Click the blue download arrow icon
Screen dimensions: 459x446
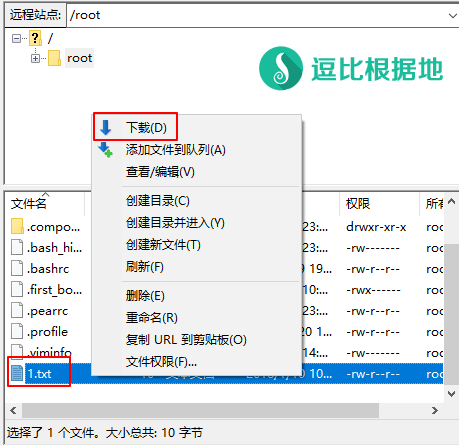(105, 127)
